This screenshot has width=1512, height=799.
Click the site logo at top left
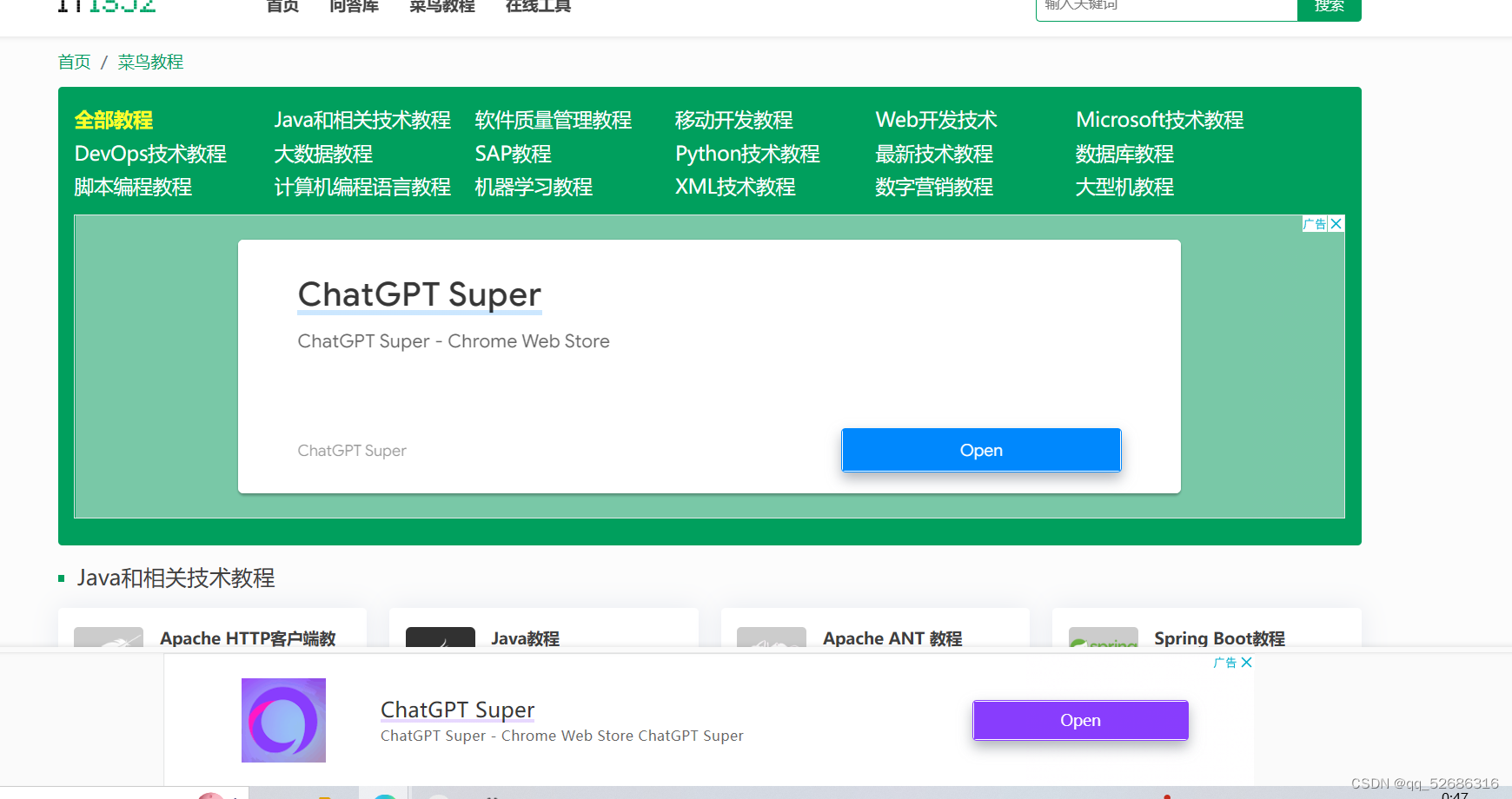point(106,6)
